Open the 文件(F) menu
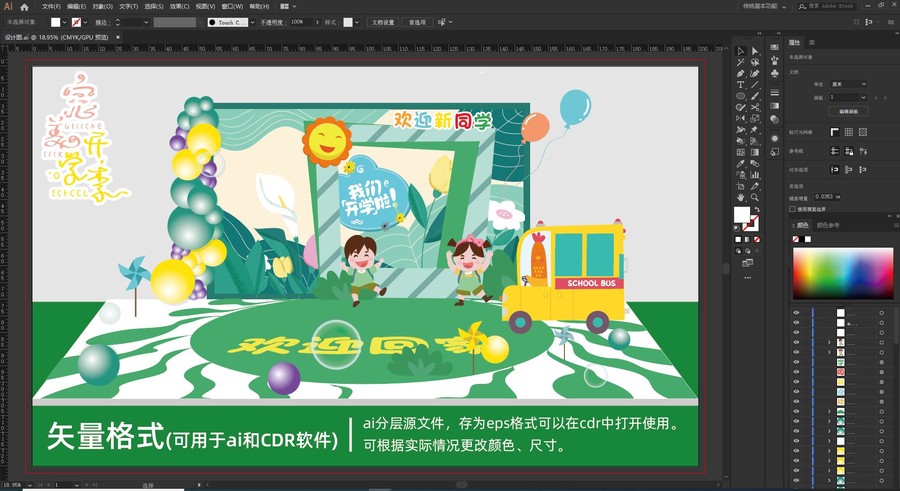The width and height of the screenshot is (900, 491). click(x=51, y=6)
